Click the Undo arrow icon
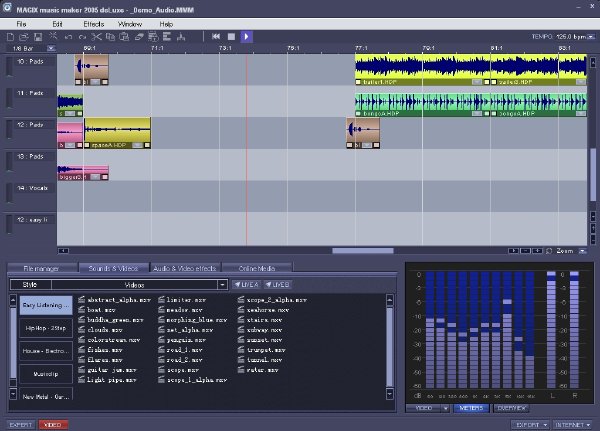Screen dimensions: 600x431 click(68, 37)
